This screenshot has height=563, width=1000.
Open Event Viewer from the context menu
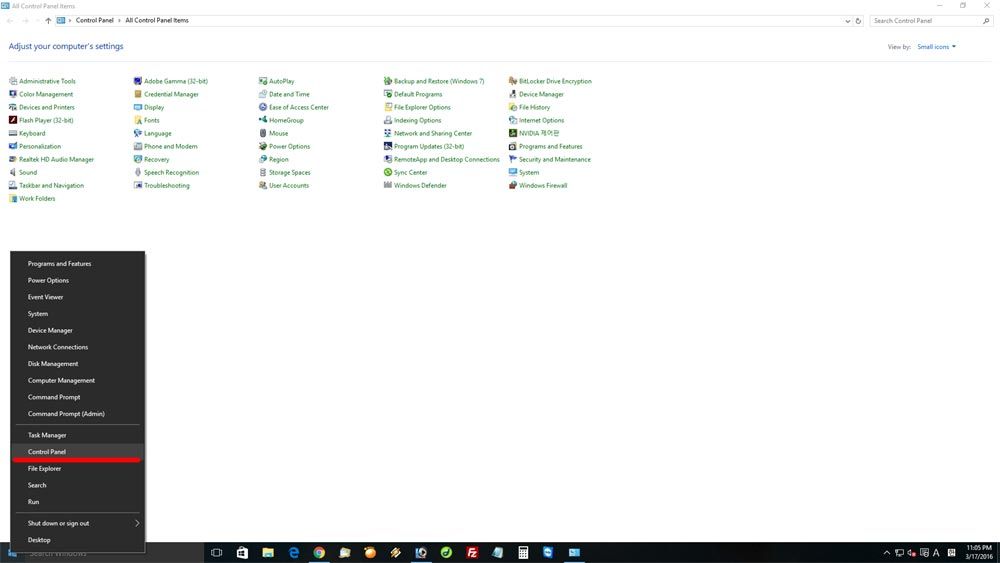coord(78,296)
